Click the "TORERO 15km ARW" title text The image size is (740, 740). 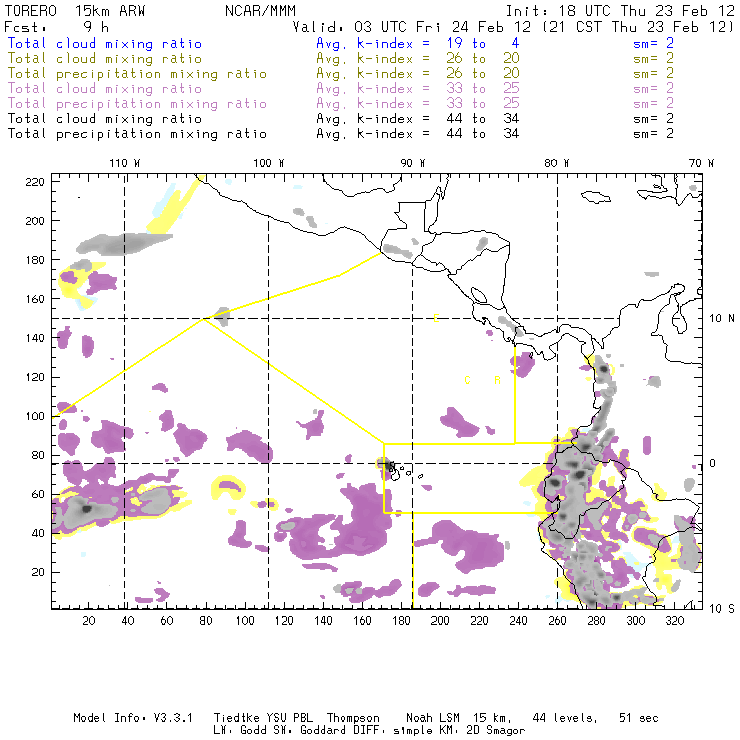click(x=75, y=11)
